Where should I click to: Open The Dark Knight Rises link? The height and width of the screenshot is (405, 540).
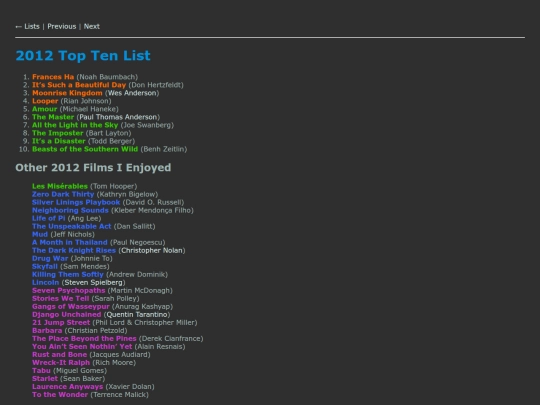[74, 250]
